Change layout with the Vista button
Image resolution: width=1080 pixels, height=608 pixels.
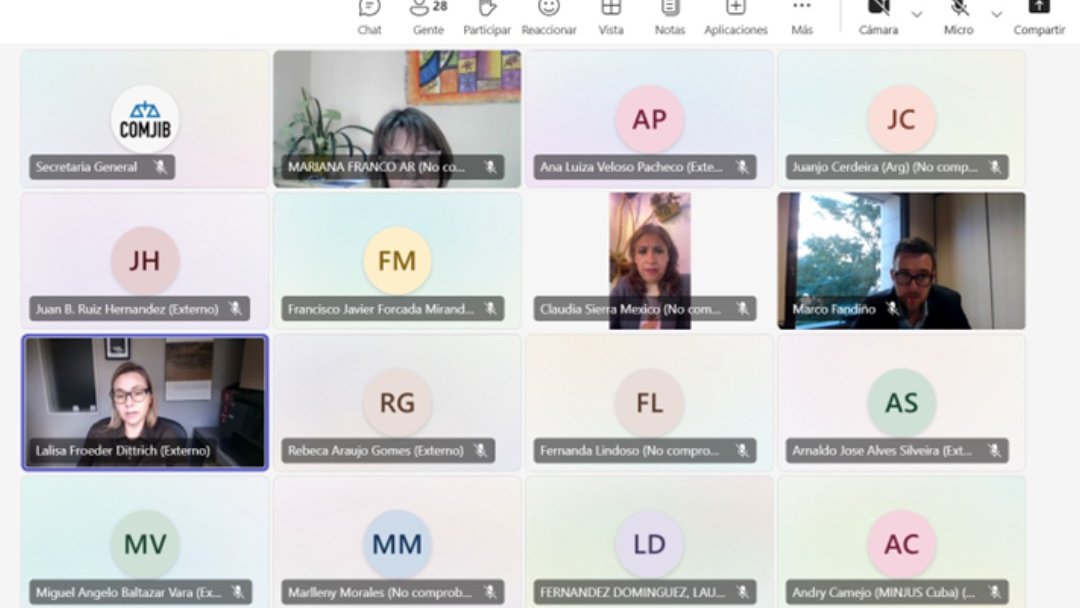tap(611, 17)
